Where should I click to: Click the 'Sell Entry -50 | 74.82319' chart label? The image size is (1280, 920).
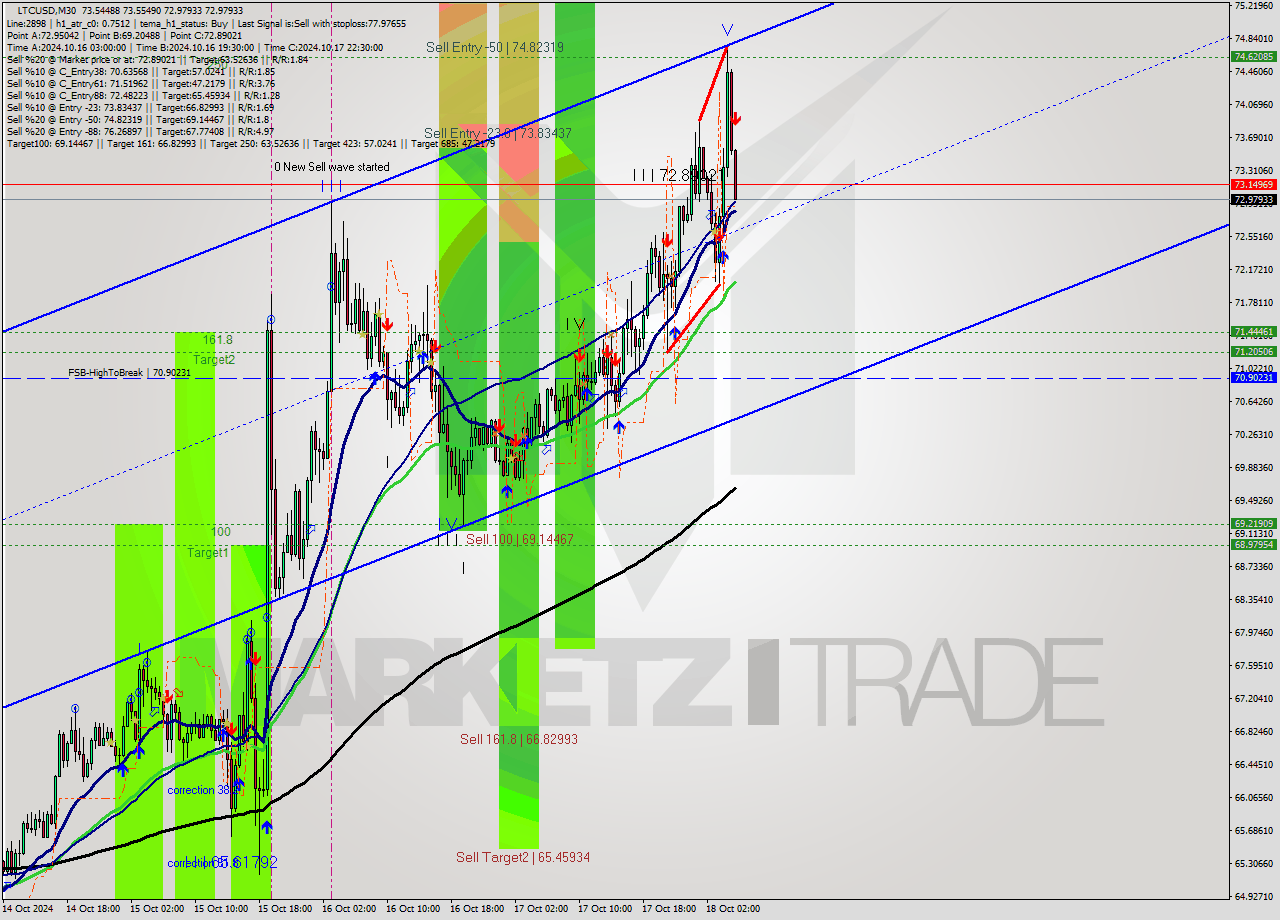(x=494, y=47)
